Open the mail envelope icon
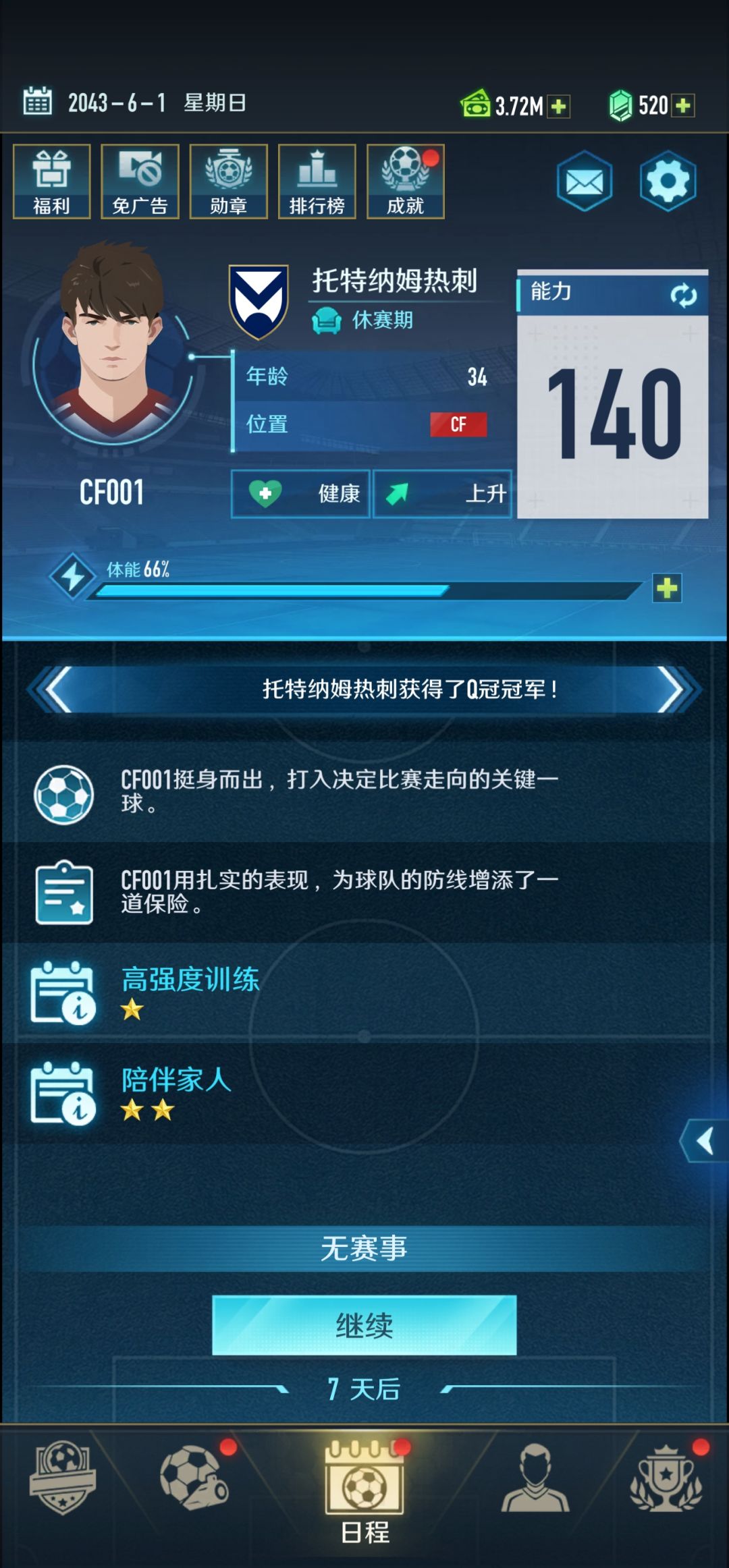Screen dimensions: 729x1568 click(585, 181)
